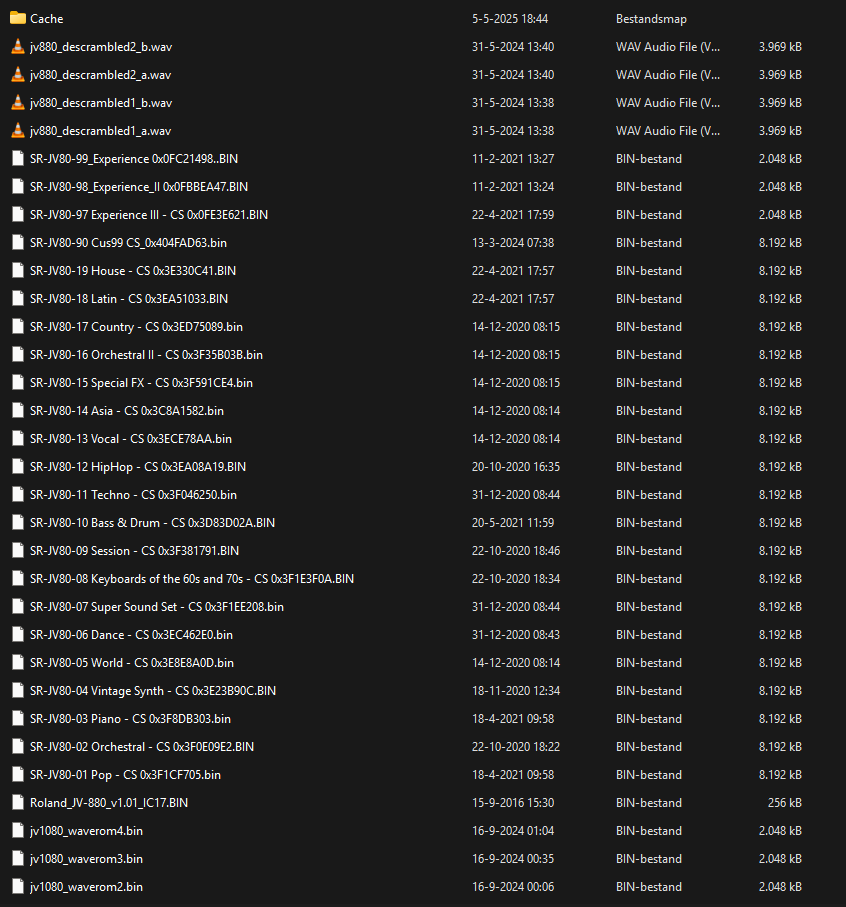Select the date '18-11-2020 12:34' of Vintage Synth
Viewport: 846px width, 907px height.
click(516, 691)
